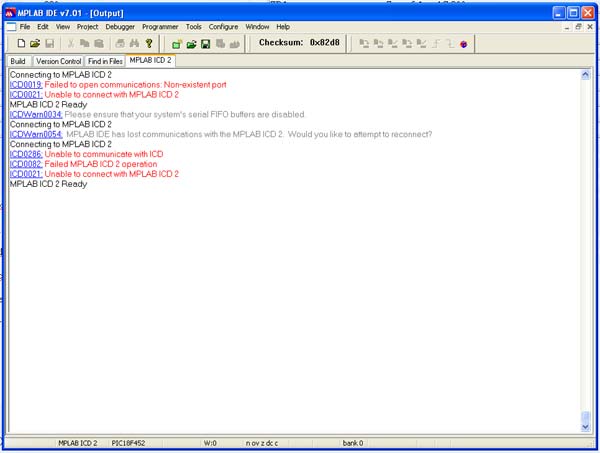Follow the ICDWarn0034 warning link
Screen dimensions: 600x453
tap(36, 115)
